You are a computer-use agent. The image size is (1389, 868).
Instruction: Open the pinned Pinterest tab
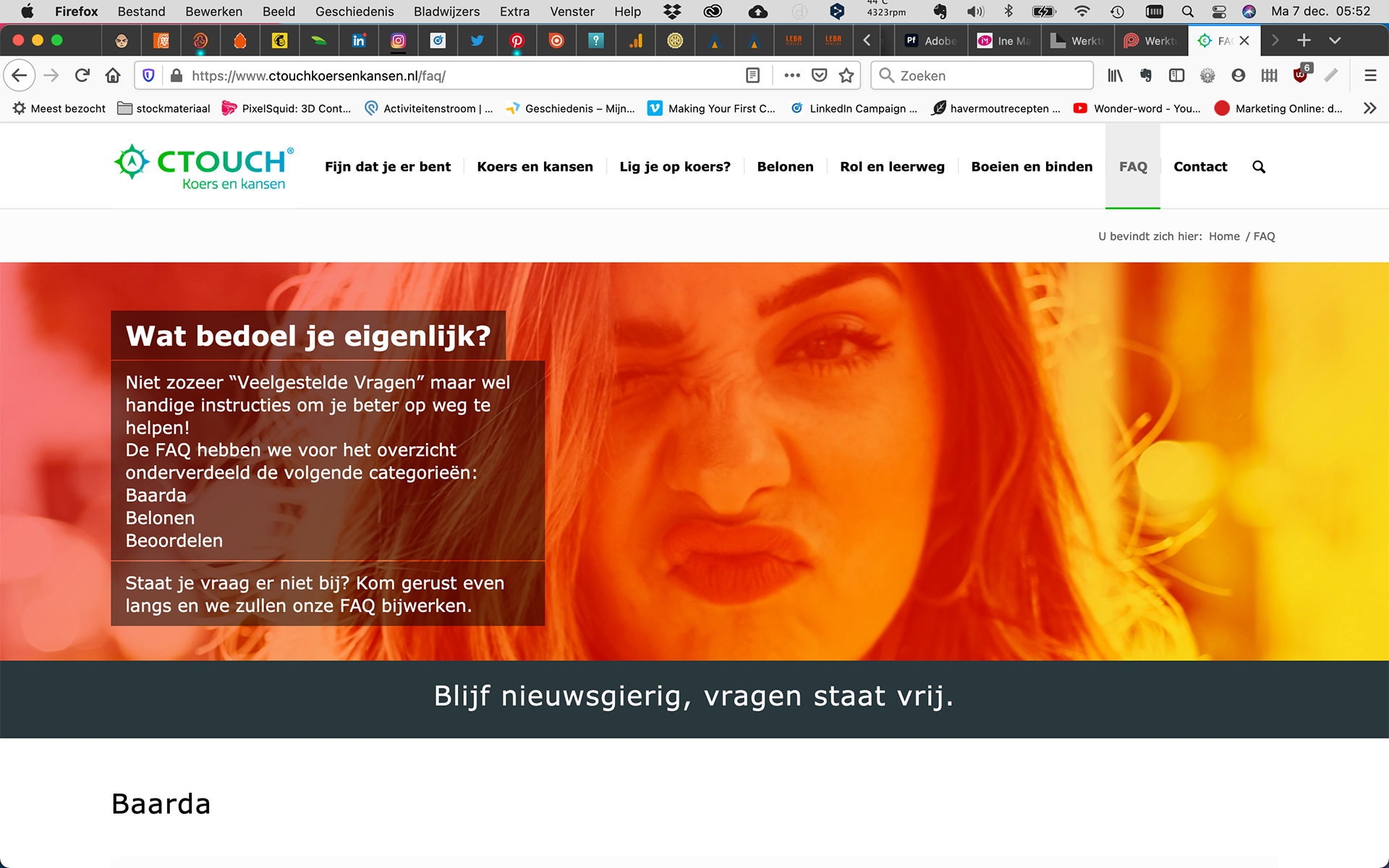(517, 41)
